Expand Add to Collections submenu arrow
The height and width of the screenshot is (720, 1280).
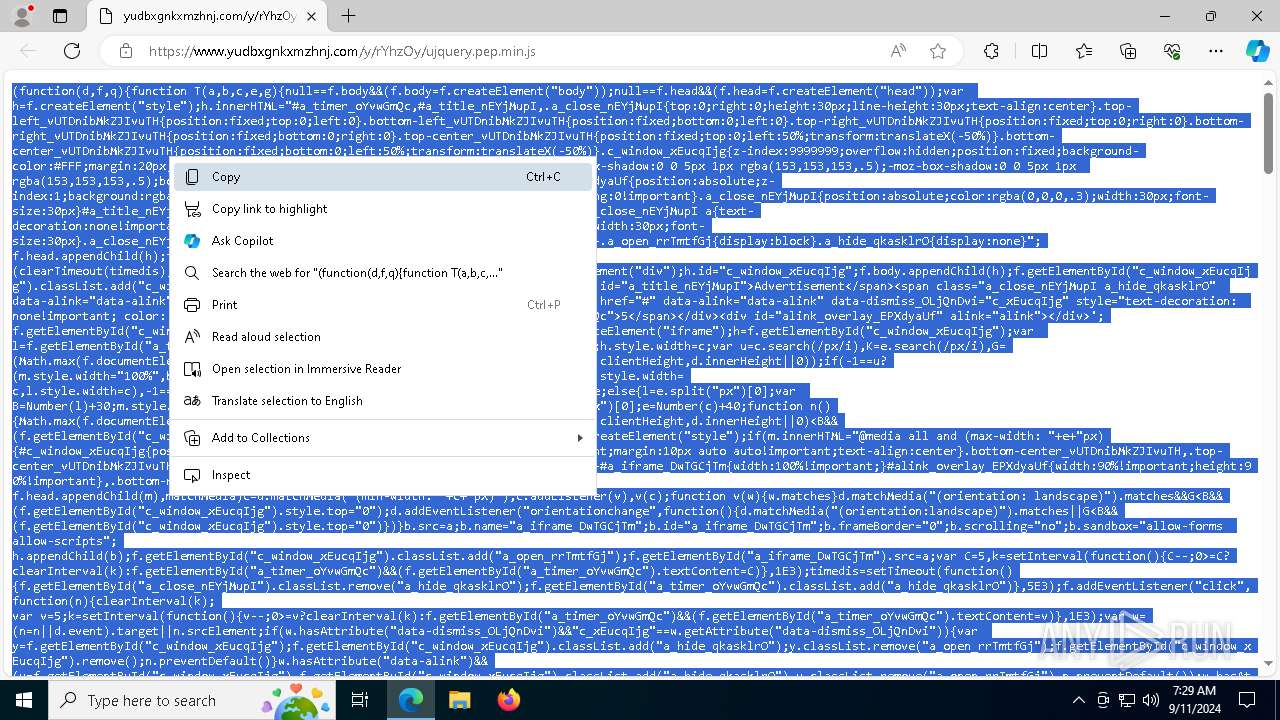coord(580,438)
